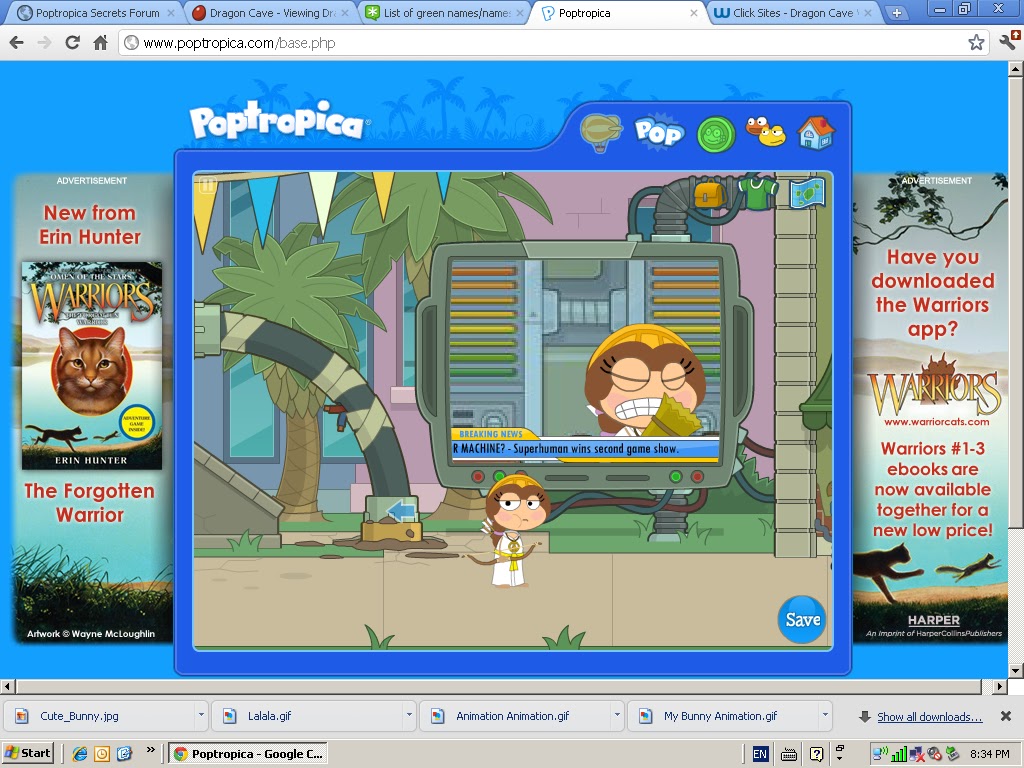Open Animation Animation.gif download
The width and height of the screenshot is (1024, 768).
pos(515,716)
